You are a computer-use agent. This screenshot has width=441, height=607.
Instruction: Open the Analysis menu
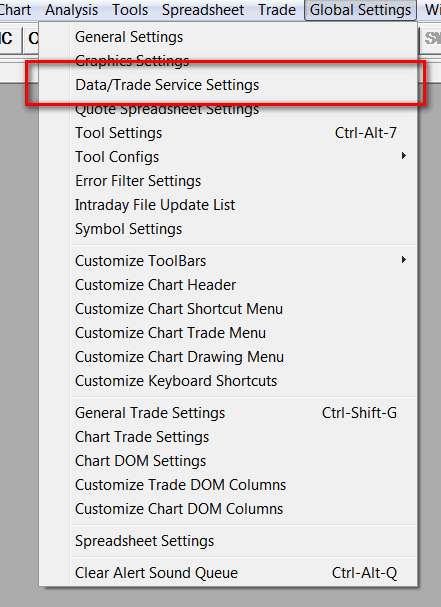pos(72,10)
